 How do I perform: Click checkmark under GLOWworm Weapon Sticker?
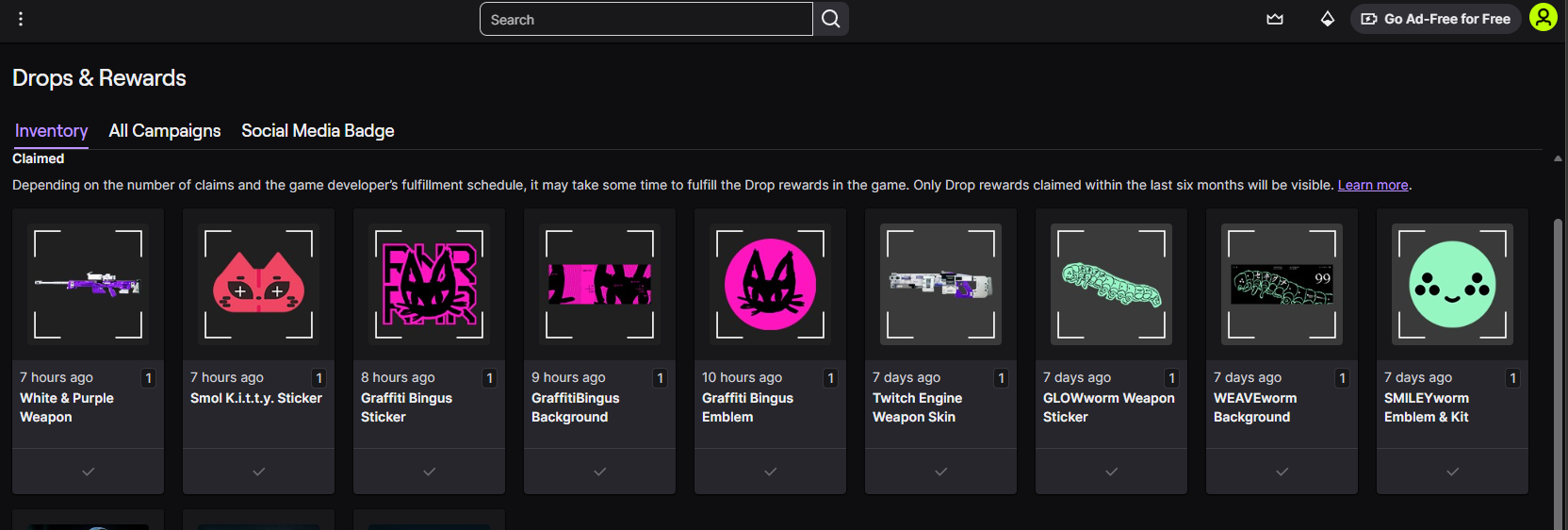1111,472
